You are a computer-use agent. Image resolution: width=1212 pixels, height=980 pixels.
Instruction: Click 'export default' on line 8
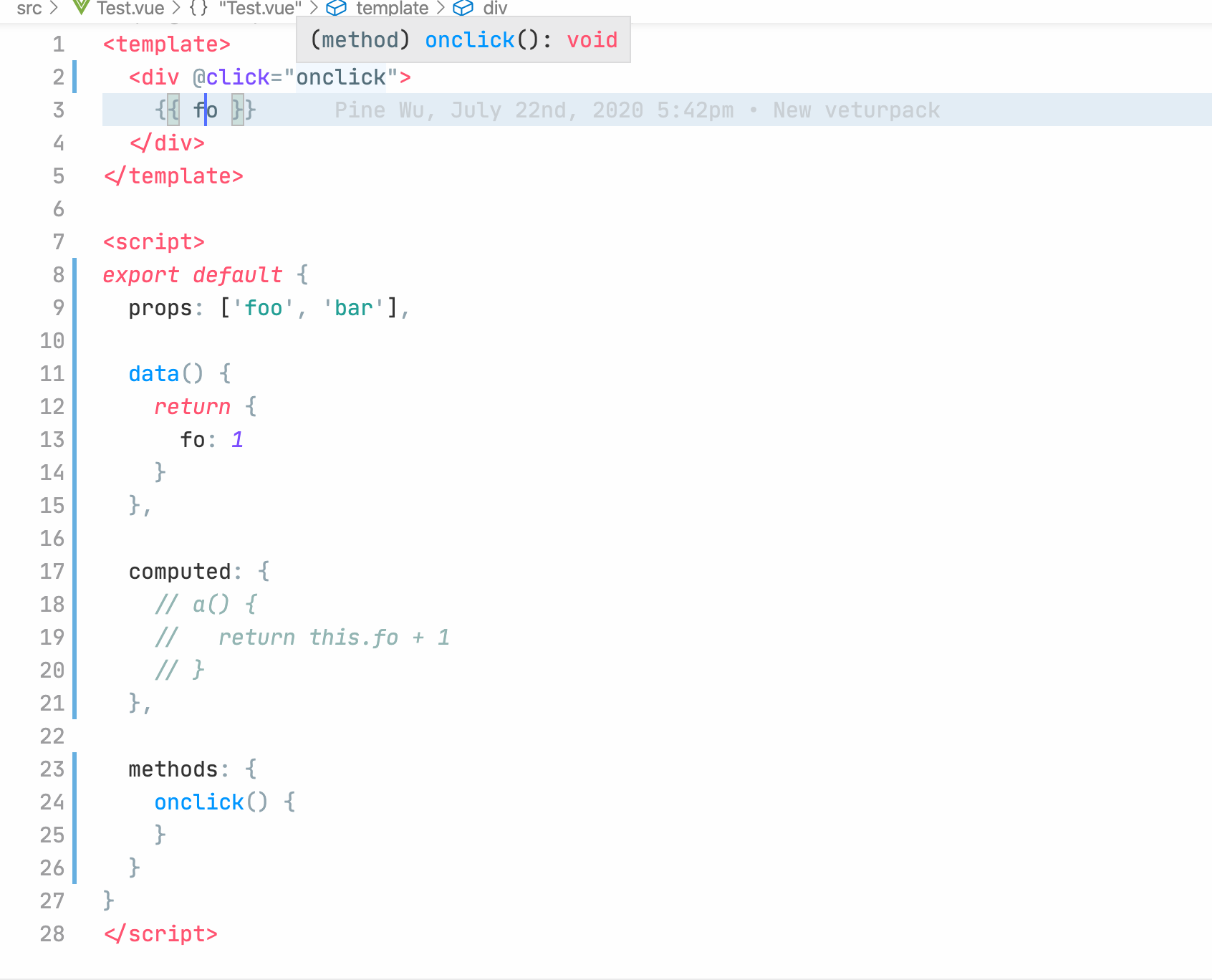pyautogui.click(x=193, y=275)
